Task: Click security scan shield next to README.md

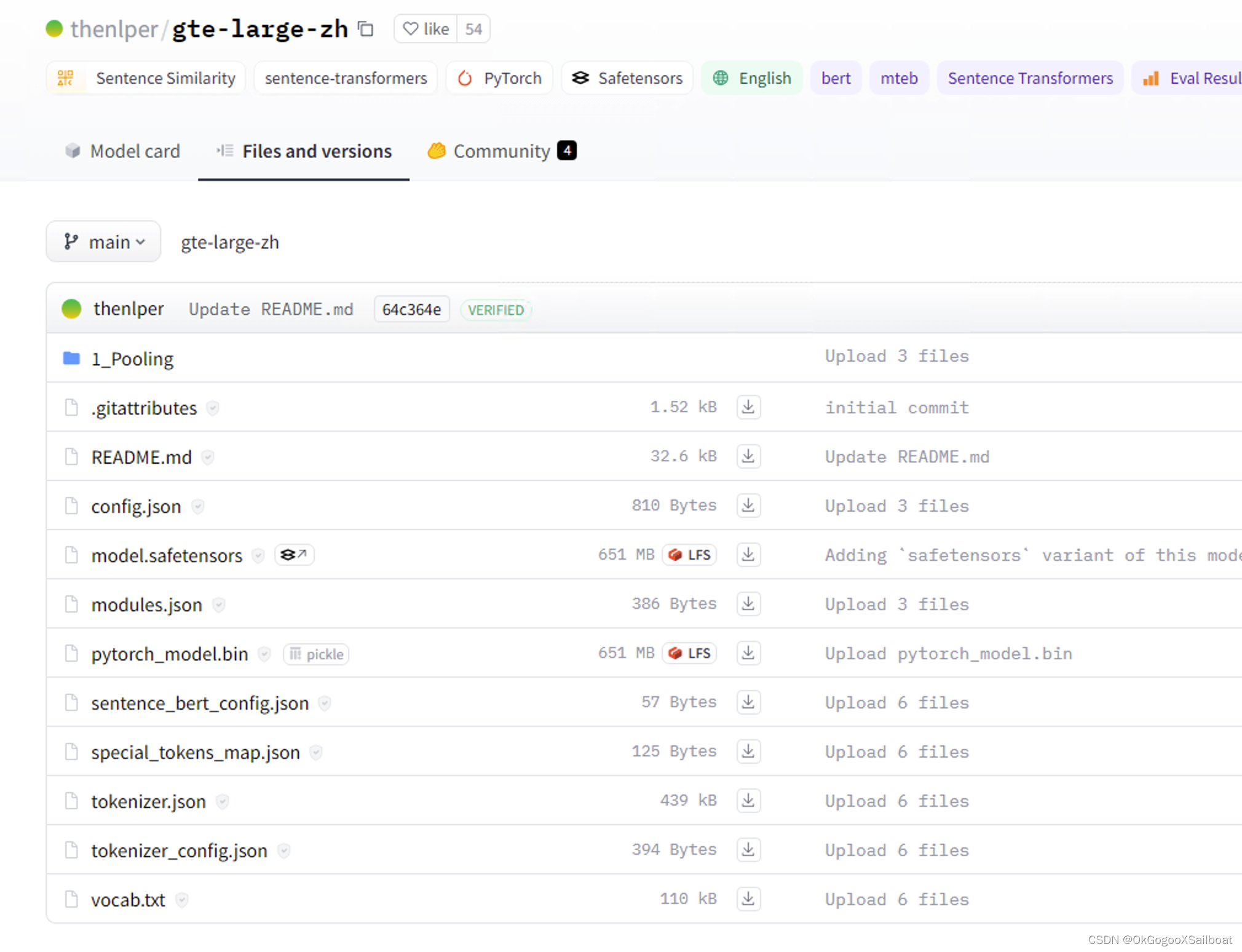Action: click(208, 458)
